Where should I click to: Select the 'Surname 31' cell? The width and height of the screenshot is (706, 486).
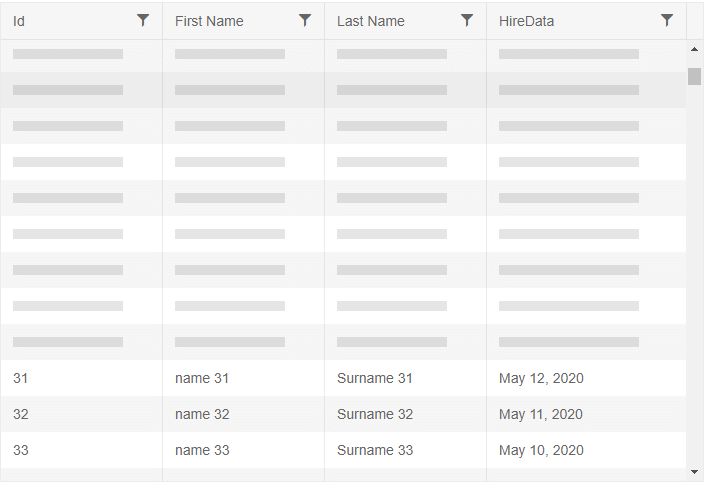[x=375, y=378]
